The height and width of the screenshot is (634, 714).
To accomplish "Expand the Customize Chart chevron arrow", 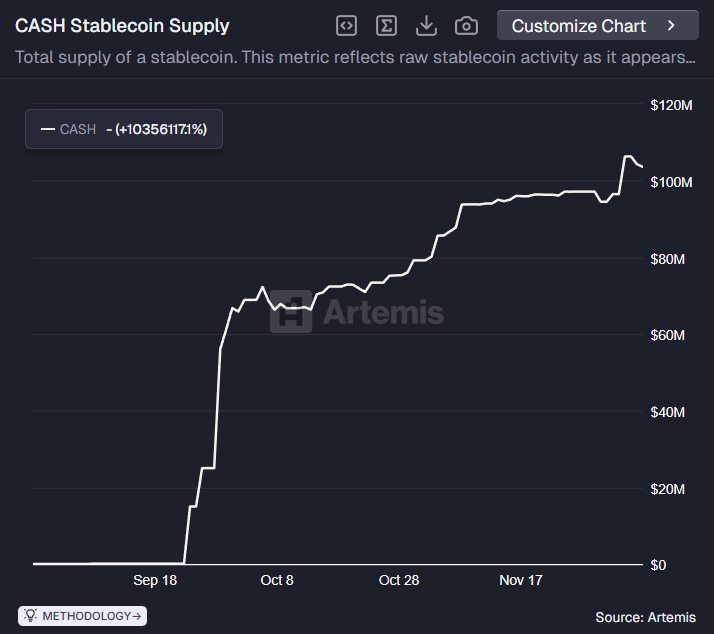I will pyautogui.click(x=670, y=26).
